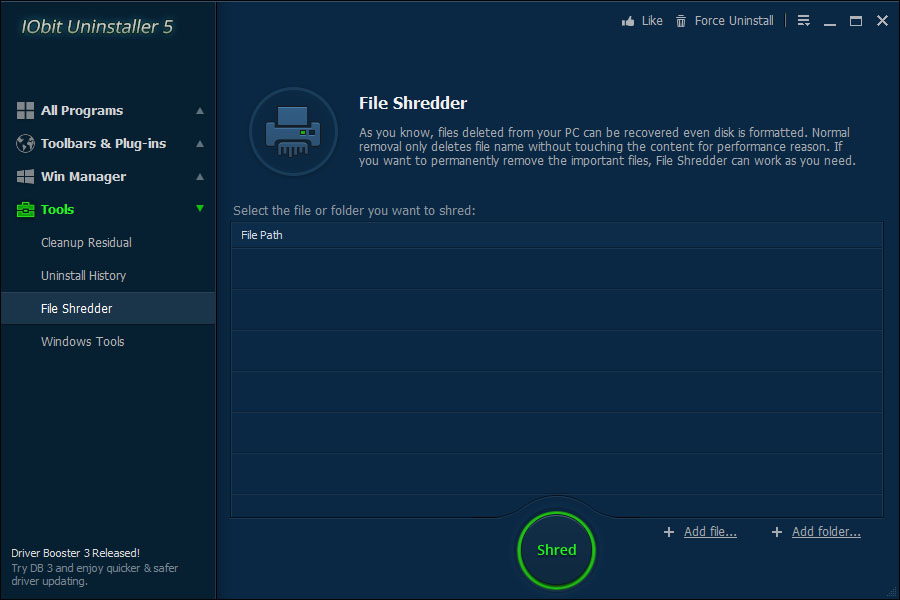Viewport: 900px width, 600px height.
Task: Select the All Programs grid icon
Action: tap(24, 110)
